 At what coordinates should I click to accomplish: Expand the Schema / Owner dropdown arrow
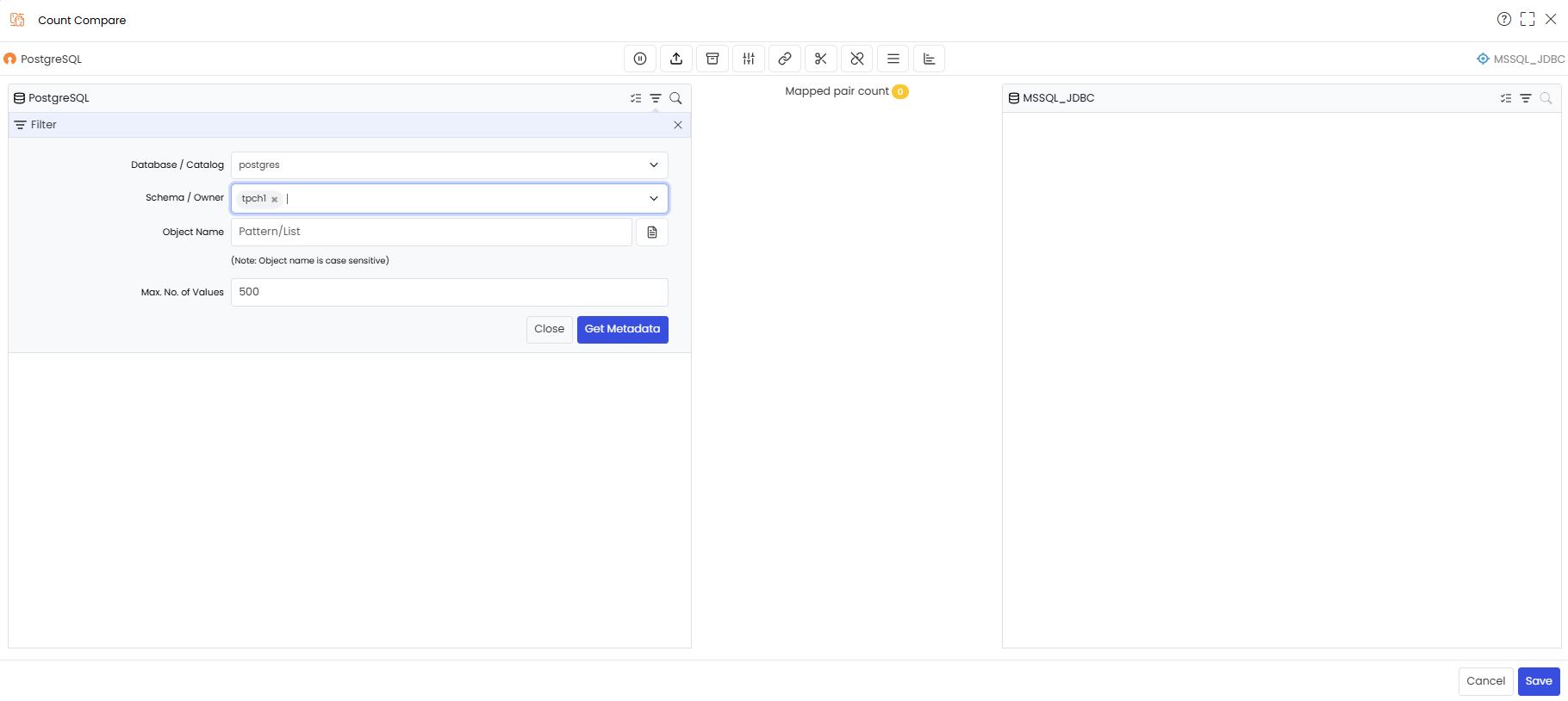[x=654, y=199]
